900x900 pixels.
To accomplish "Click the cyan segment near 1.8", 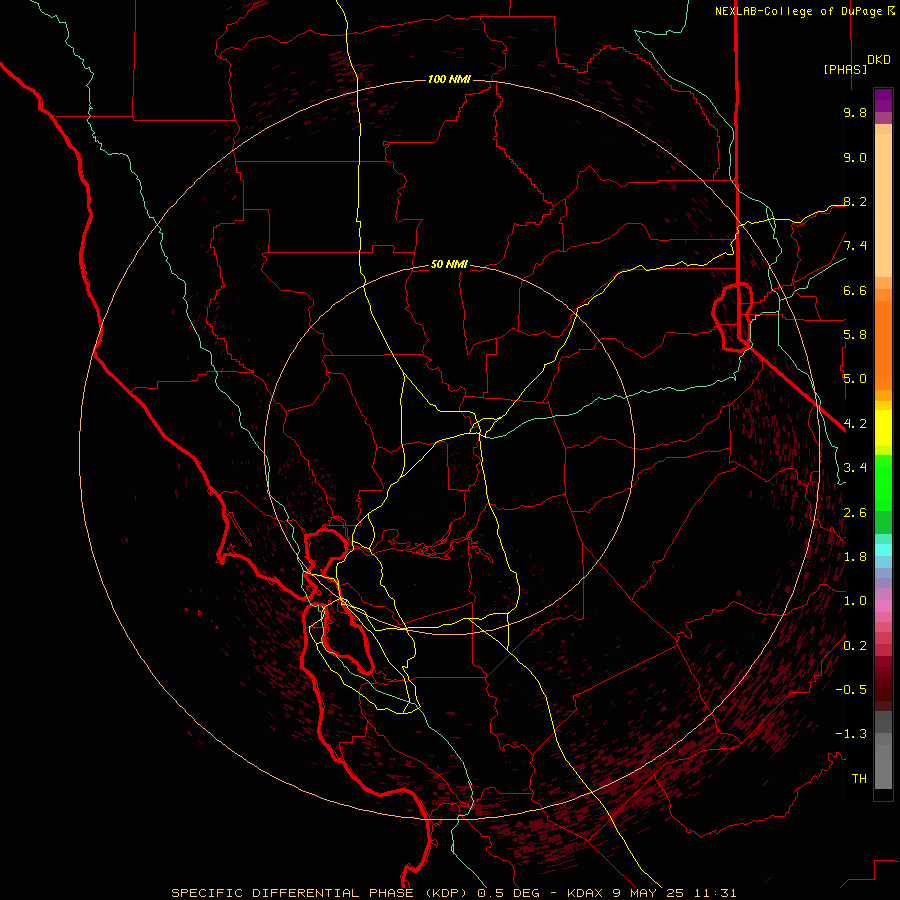I will tap(883, 550).
